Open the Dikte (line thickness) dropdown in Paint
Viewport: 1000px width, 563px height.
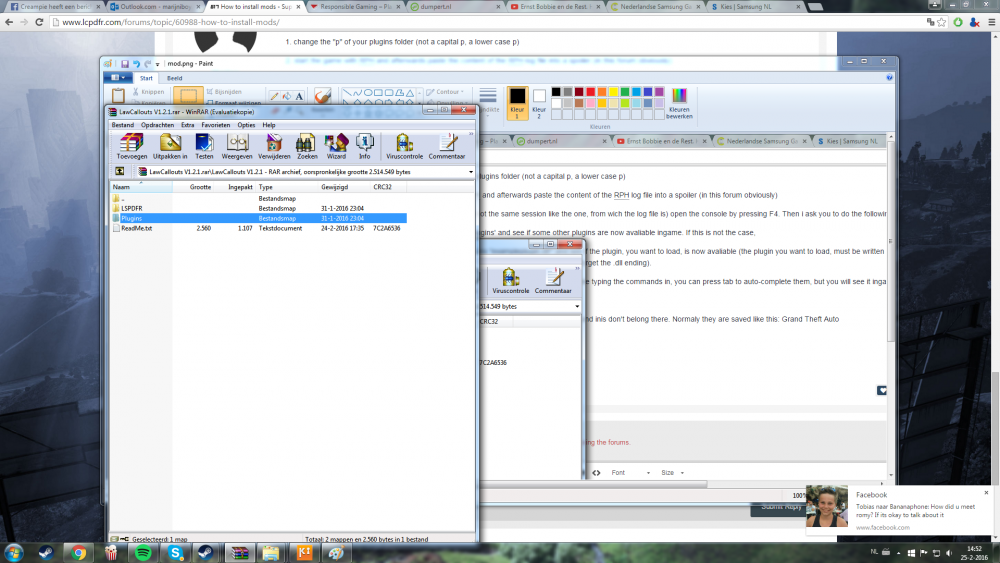pos(489,102)
